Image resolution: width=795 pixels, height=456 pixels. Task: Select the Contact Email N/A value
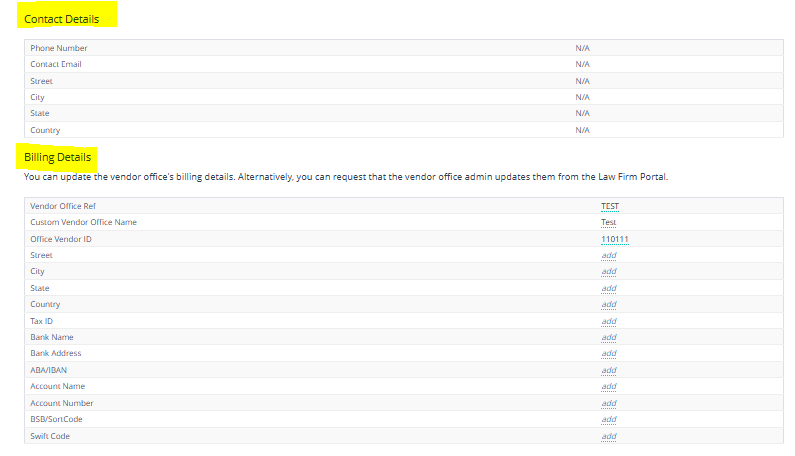click(x=582, y=64)
